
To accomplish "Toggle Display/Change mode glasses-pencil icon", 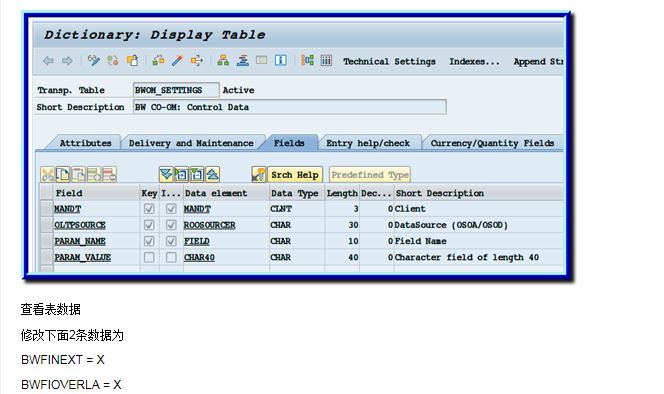I will click(94, 61).
